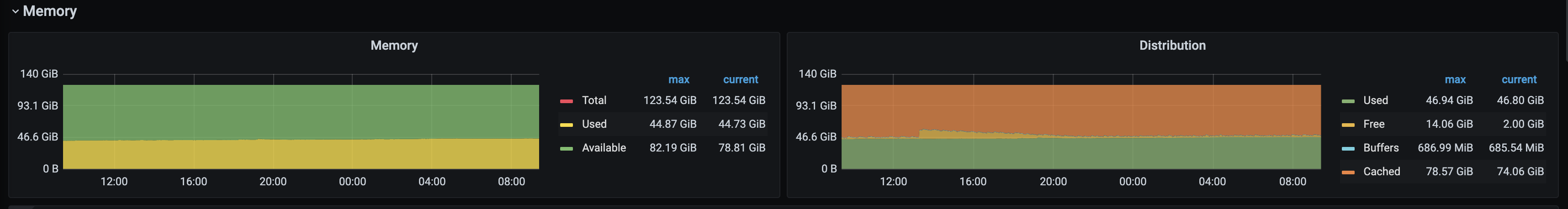Click yellow Used swatch in Memory legend

coord(566,125)
